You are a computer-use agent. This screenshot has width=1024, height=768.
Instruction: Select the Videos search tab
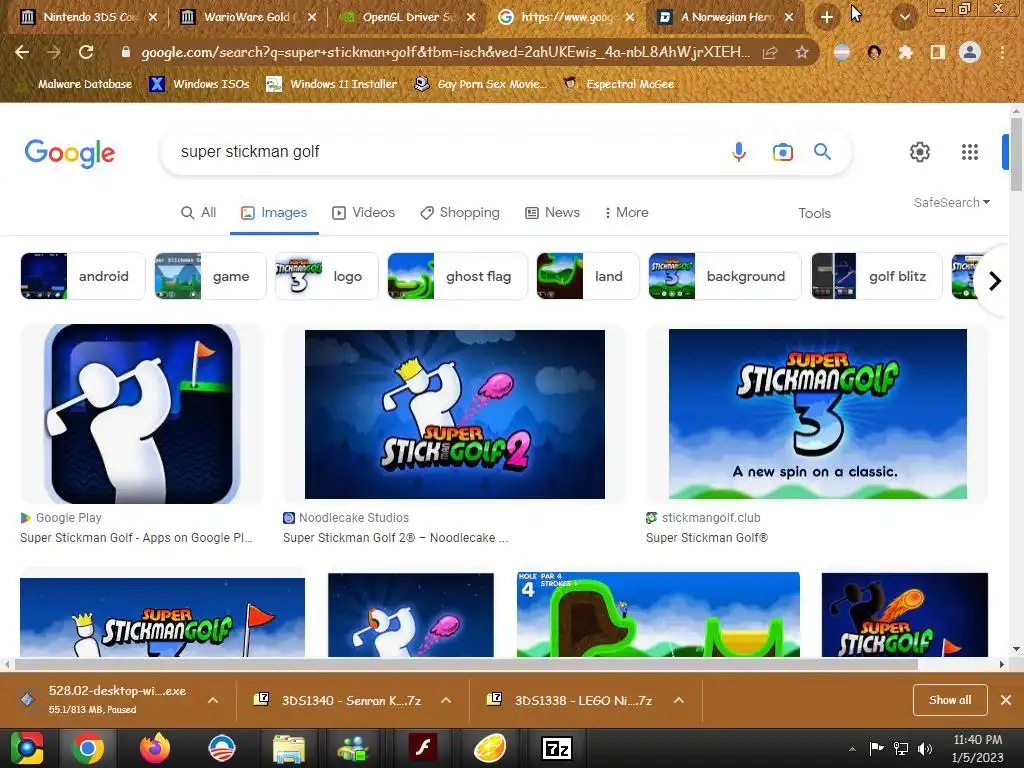click(364, 212)
